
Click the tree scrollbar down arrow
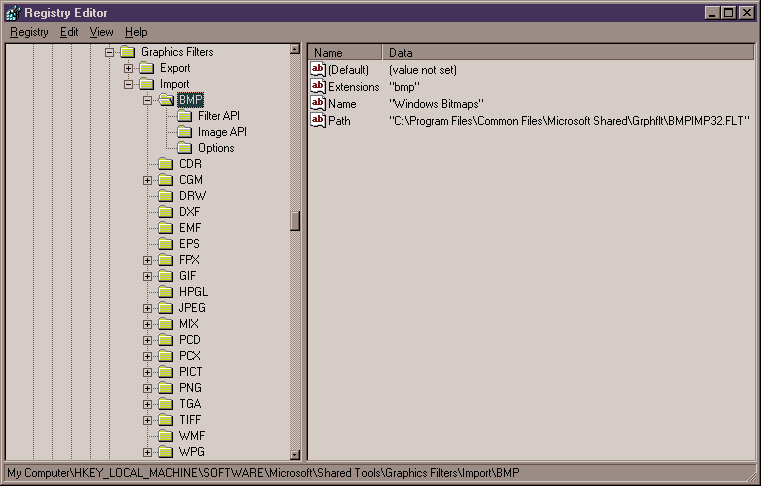295,454
